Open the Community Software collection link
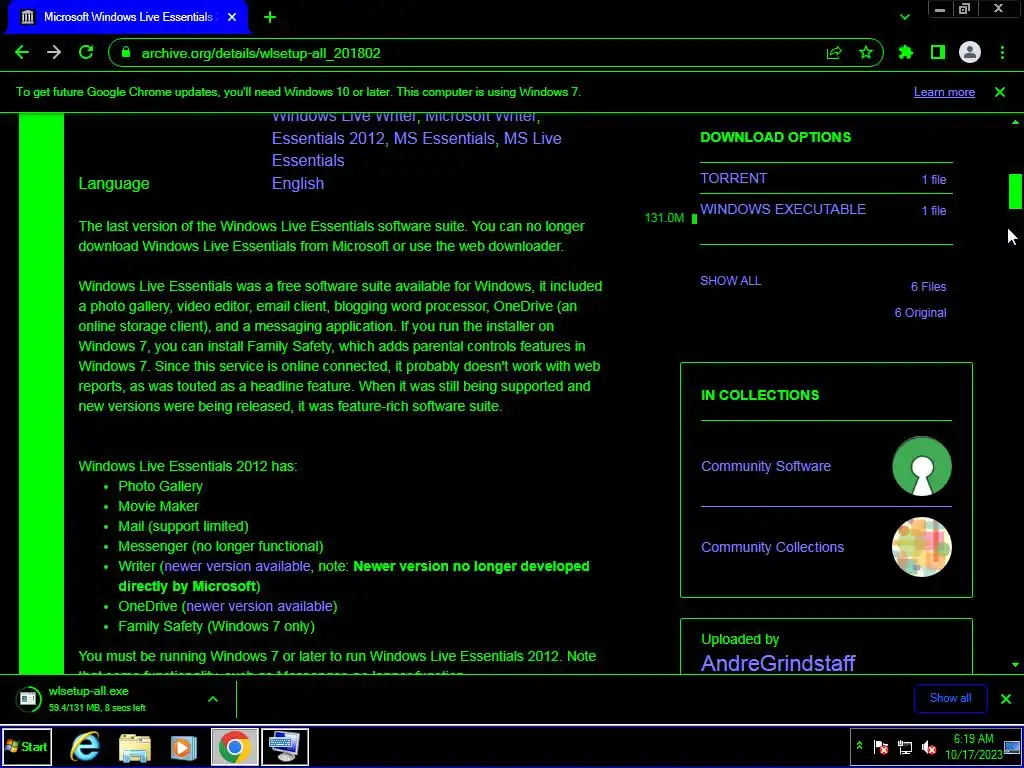 [766, 466]
